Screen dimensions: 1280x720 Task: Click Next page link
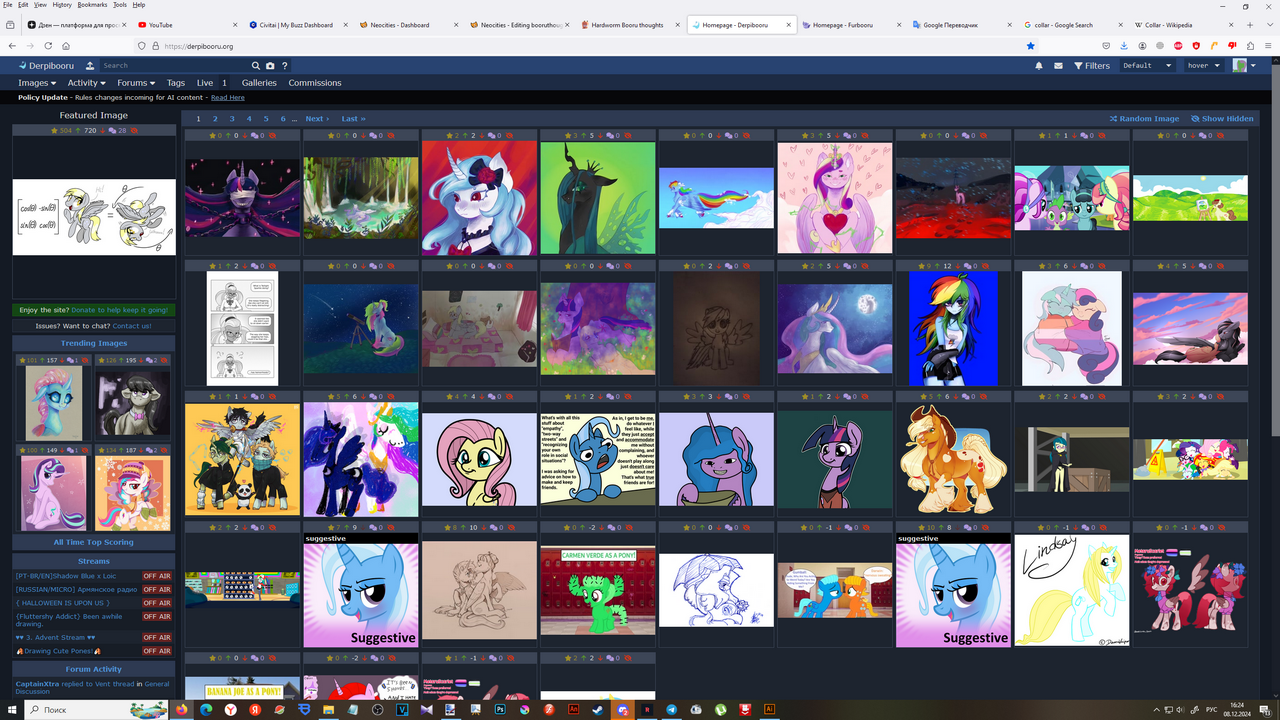(x=317, y=119)
